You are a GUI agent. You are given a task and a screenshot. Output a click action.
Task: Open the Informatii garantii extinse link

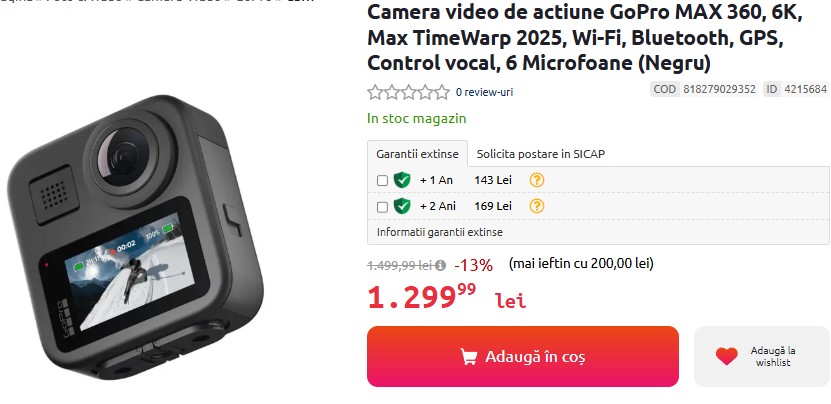coord(440,232)
